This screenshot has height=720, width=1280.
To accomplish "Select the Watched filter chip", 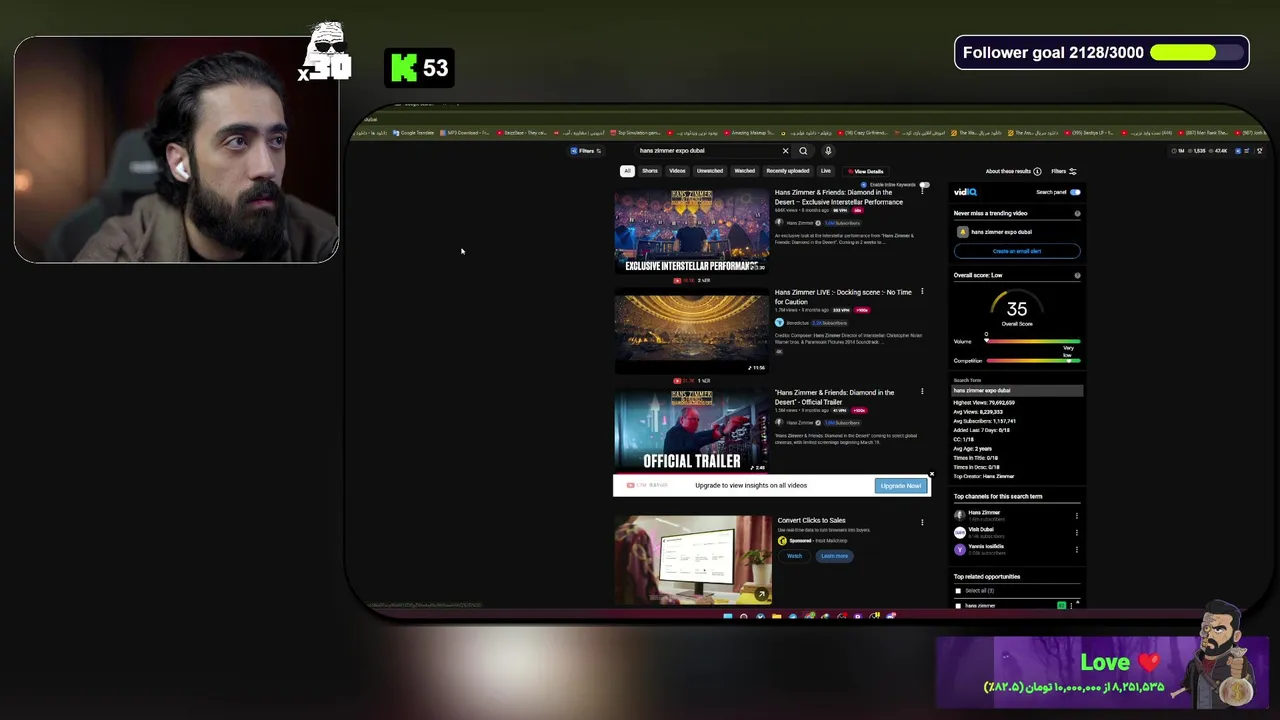I will coord(745,171).
